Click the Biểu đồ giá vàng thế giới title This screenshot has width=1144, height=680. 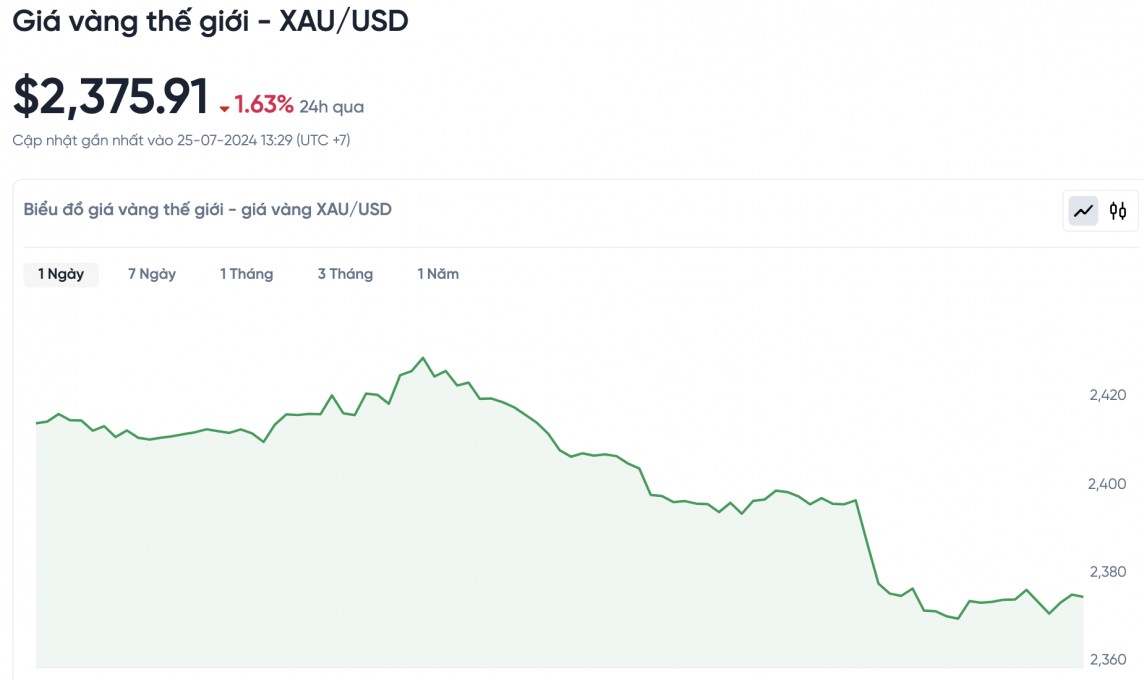click(208, 209)
